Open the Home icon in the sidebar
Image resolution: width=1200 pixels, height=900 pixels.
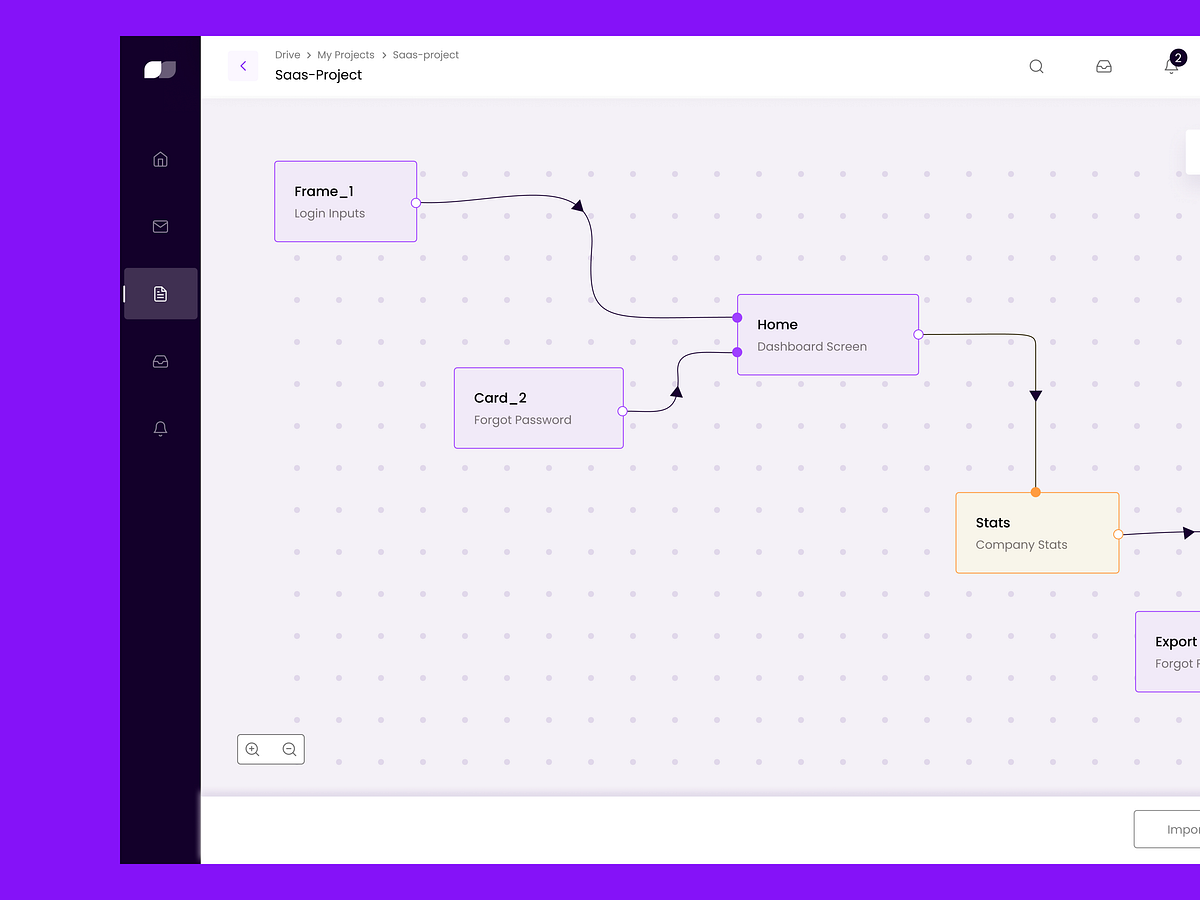pyautogui.click(x=160, y=159)
